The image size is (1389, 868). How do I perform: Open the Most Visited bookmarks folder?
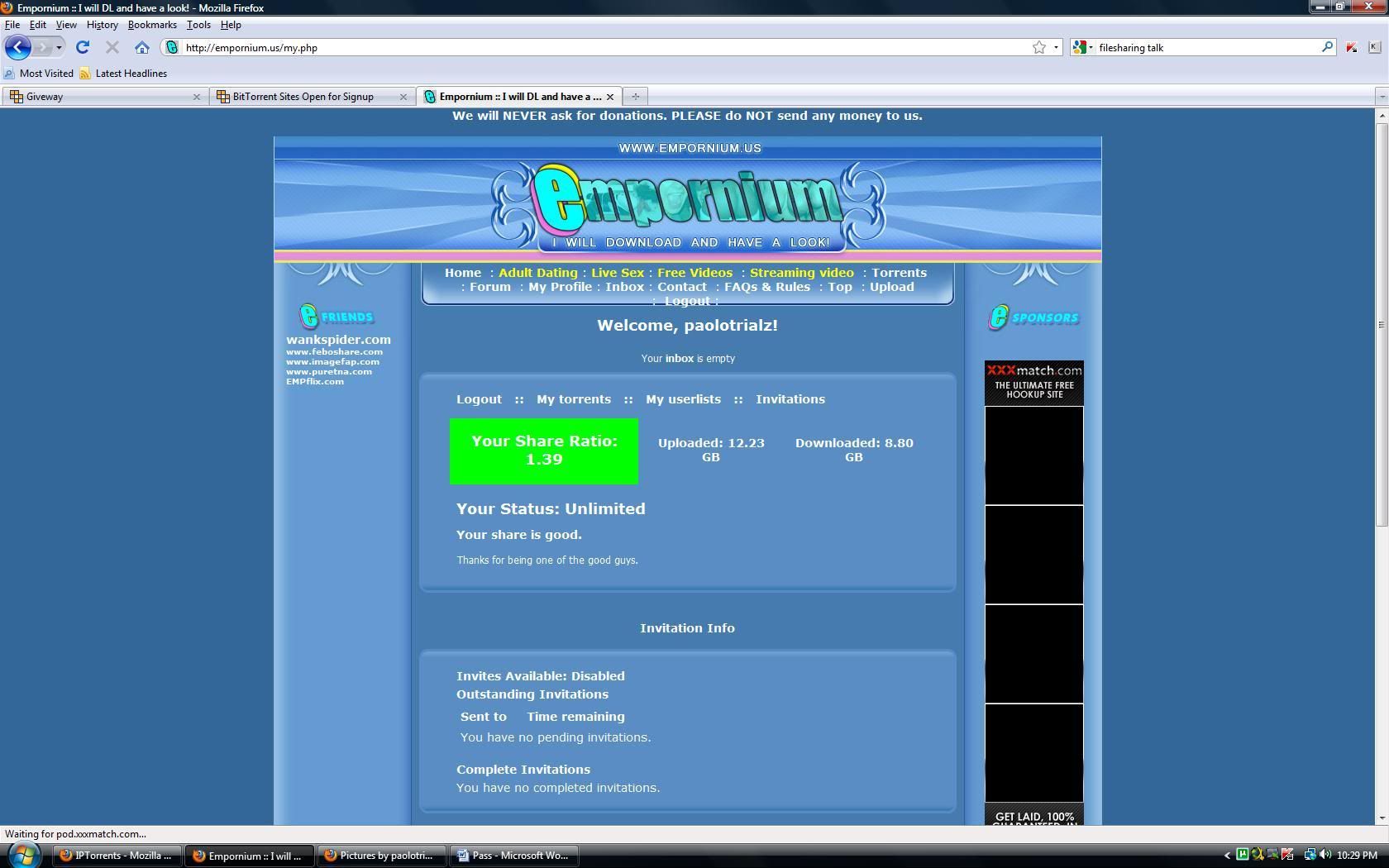pos(38,73)
